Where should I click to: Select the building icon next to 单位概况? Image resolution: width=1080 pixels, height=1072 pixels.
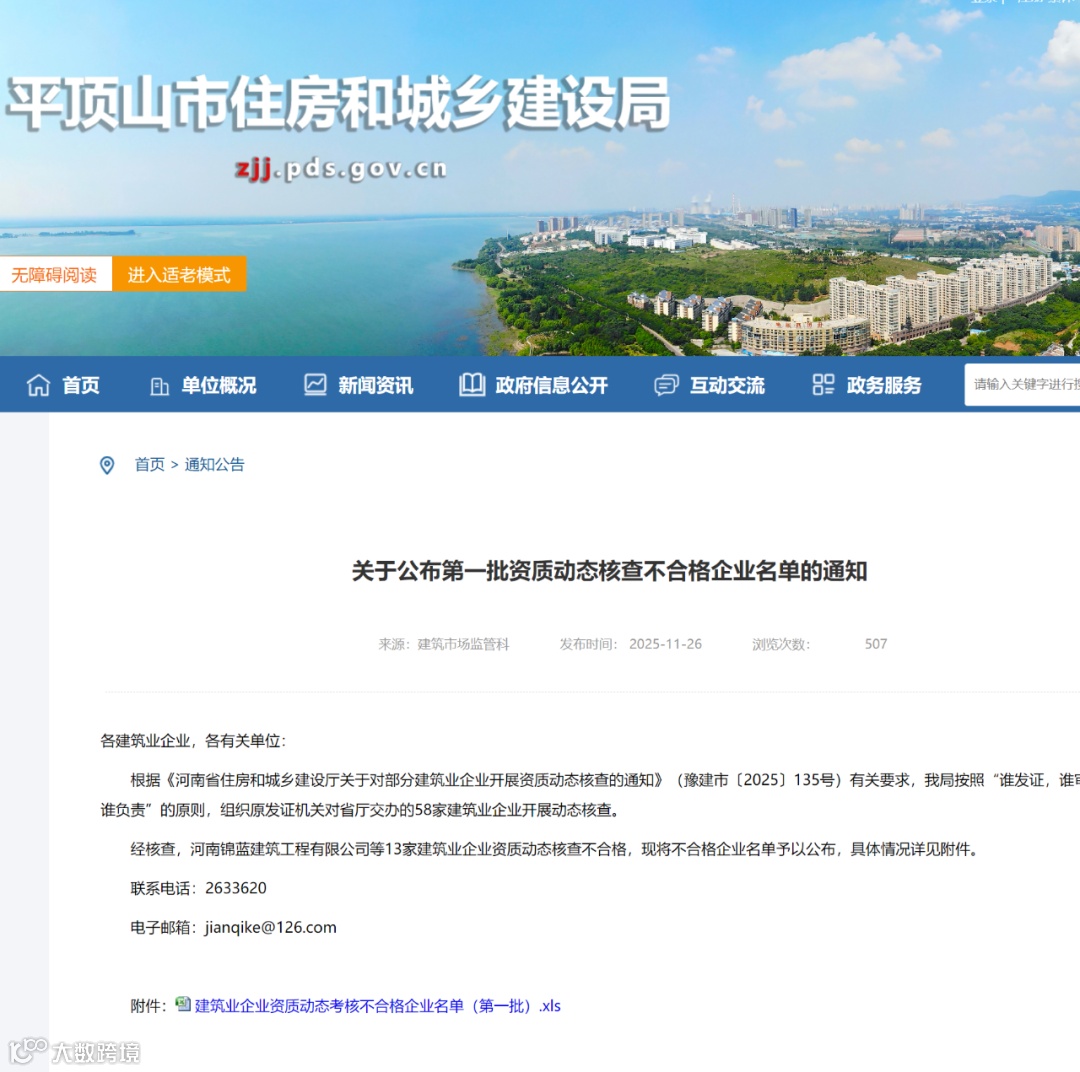158,385
